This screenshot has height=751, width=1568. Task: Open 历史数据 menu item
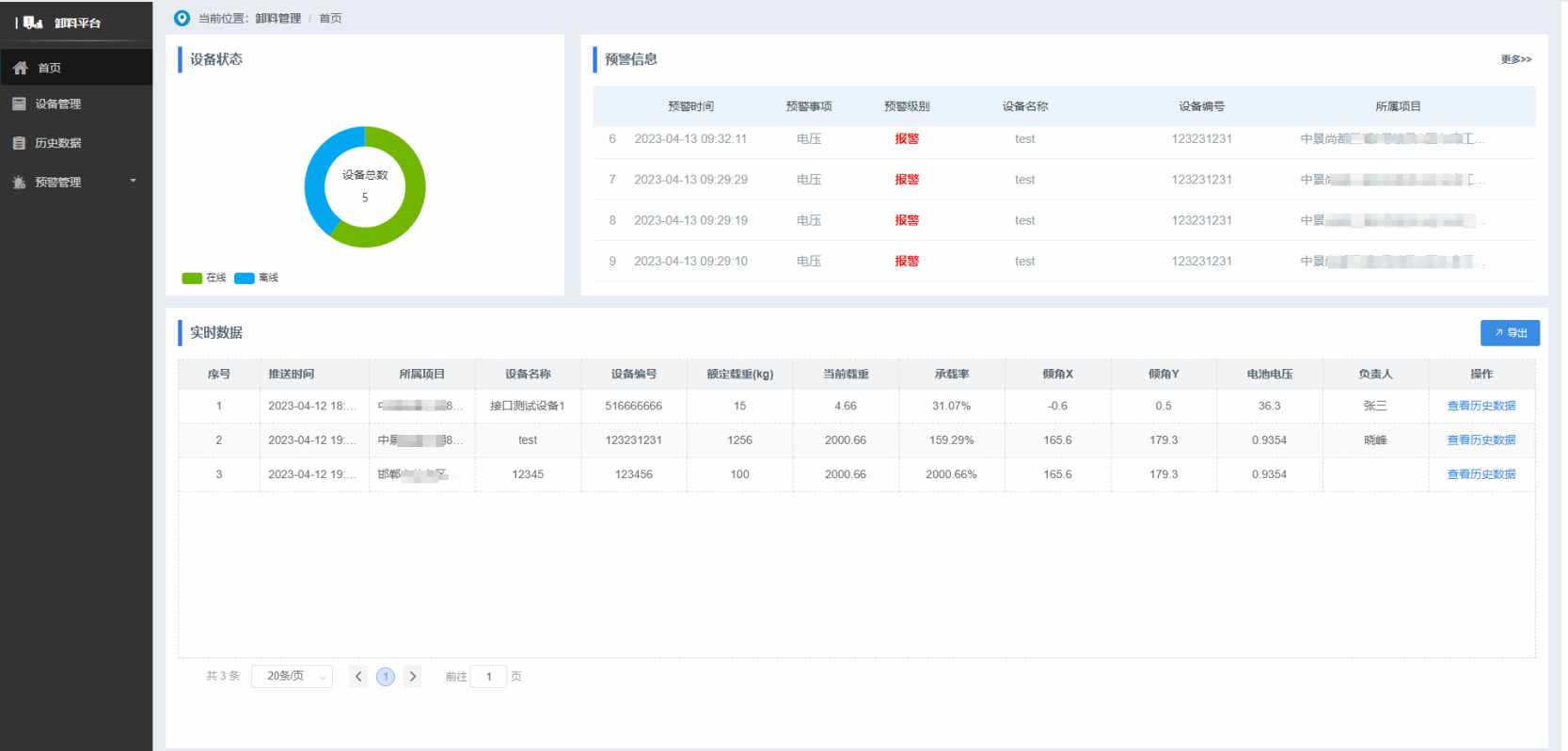58,143
